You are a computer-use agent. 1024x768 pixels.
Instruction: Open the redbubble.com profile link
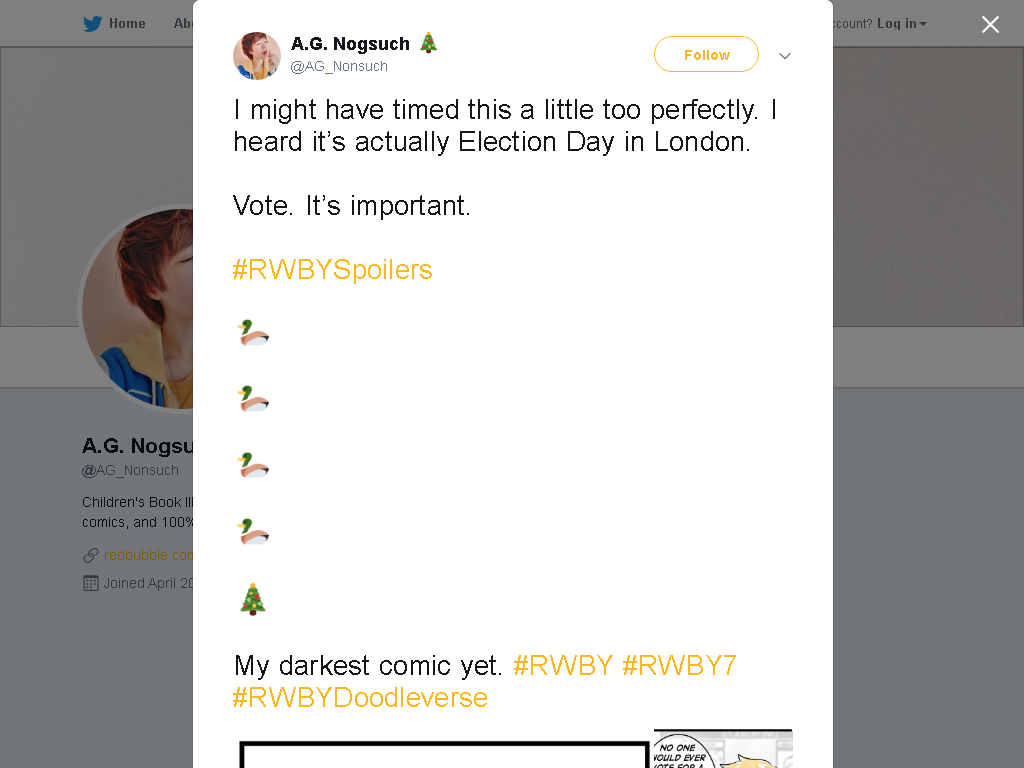148,555
